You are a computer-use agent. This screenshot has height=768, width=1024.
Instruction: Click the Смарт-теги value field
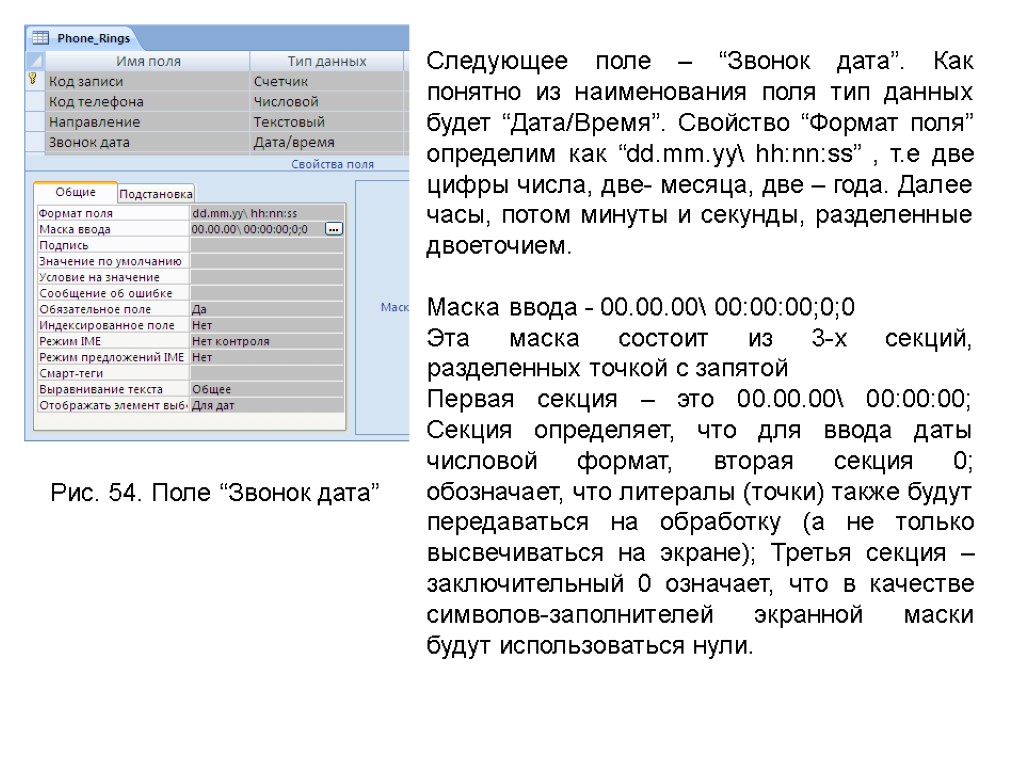coord(266,374)
